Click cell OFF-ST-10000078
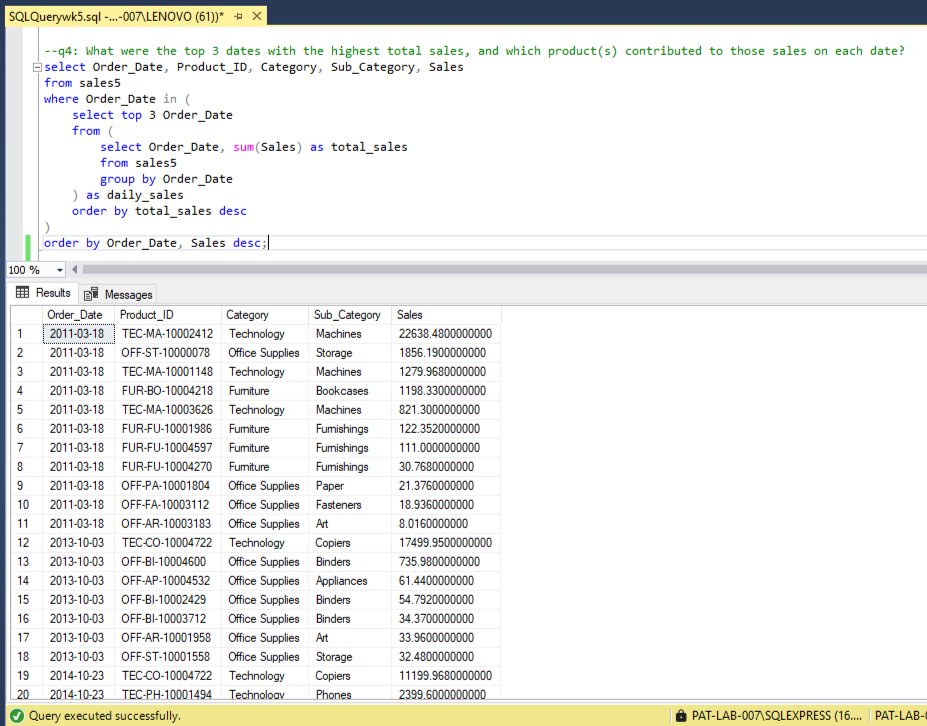 point(167,352)
